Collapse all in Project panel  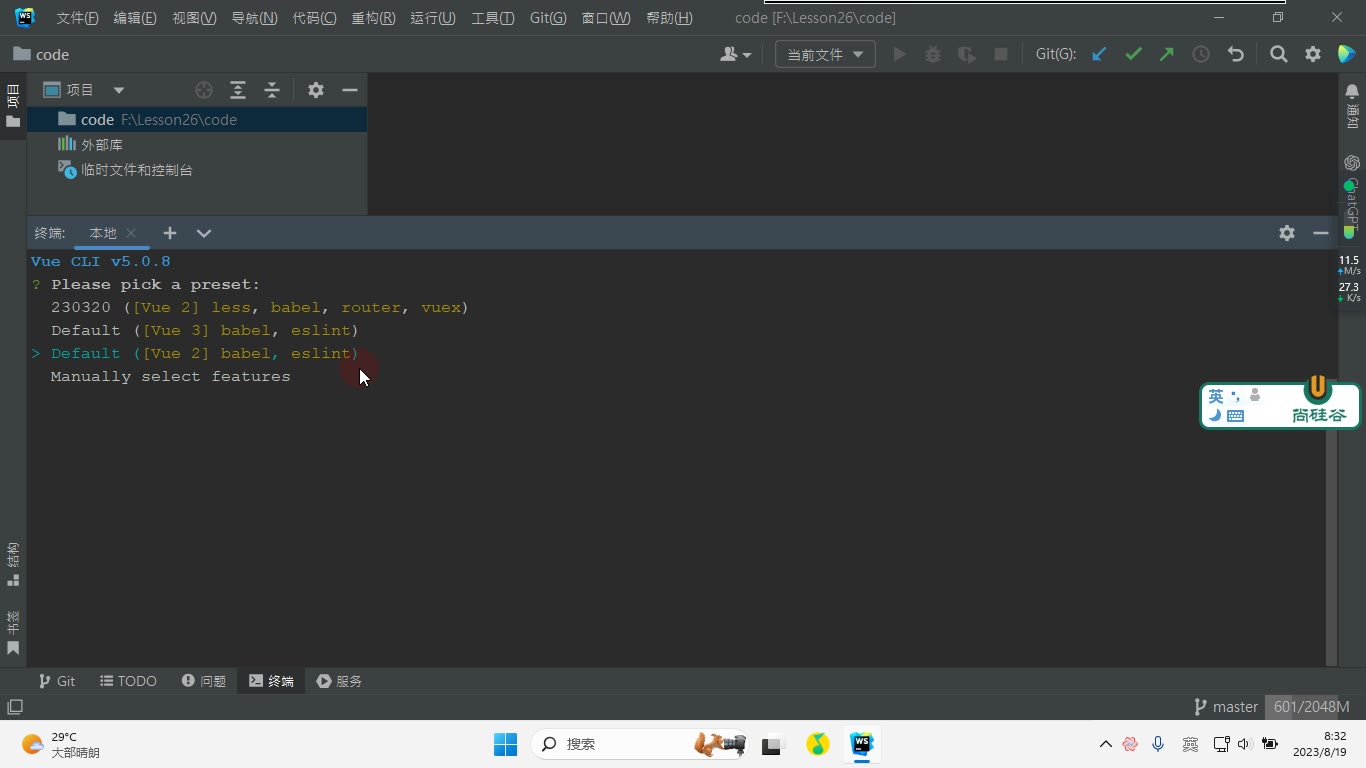coord(272,90)
